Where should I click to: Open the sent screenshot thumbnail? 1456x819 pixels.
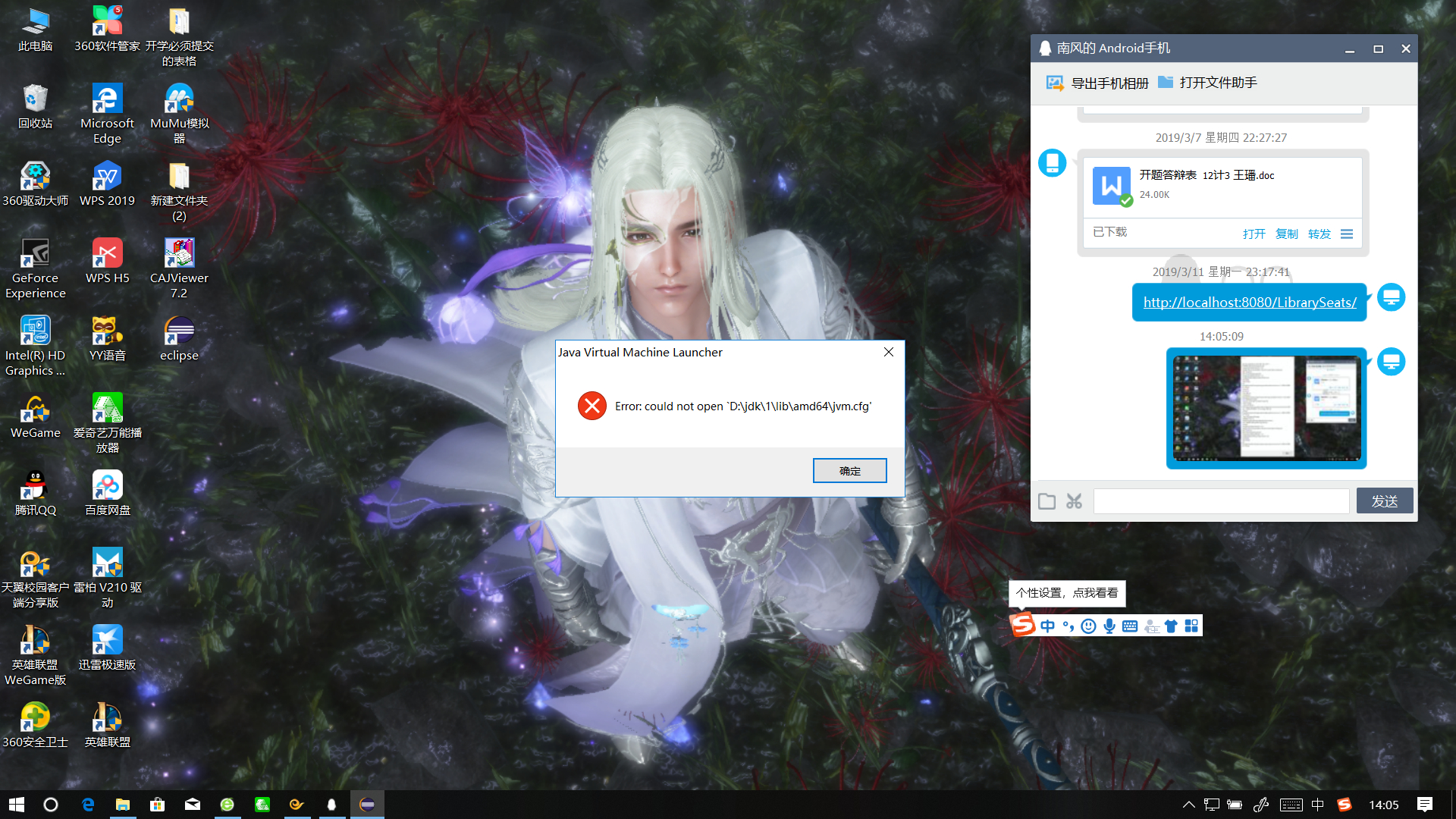(x=1266, y=408)
